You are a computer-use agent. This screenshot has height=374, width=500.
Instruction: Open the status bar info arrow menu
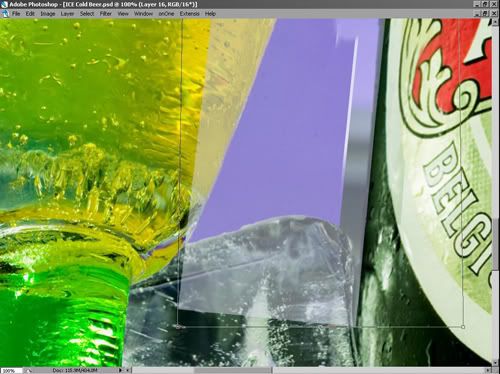120,370
